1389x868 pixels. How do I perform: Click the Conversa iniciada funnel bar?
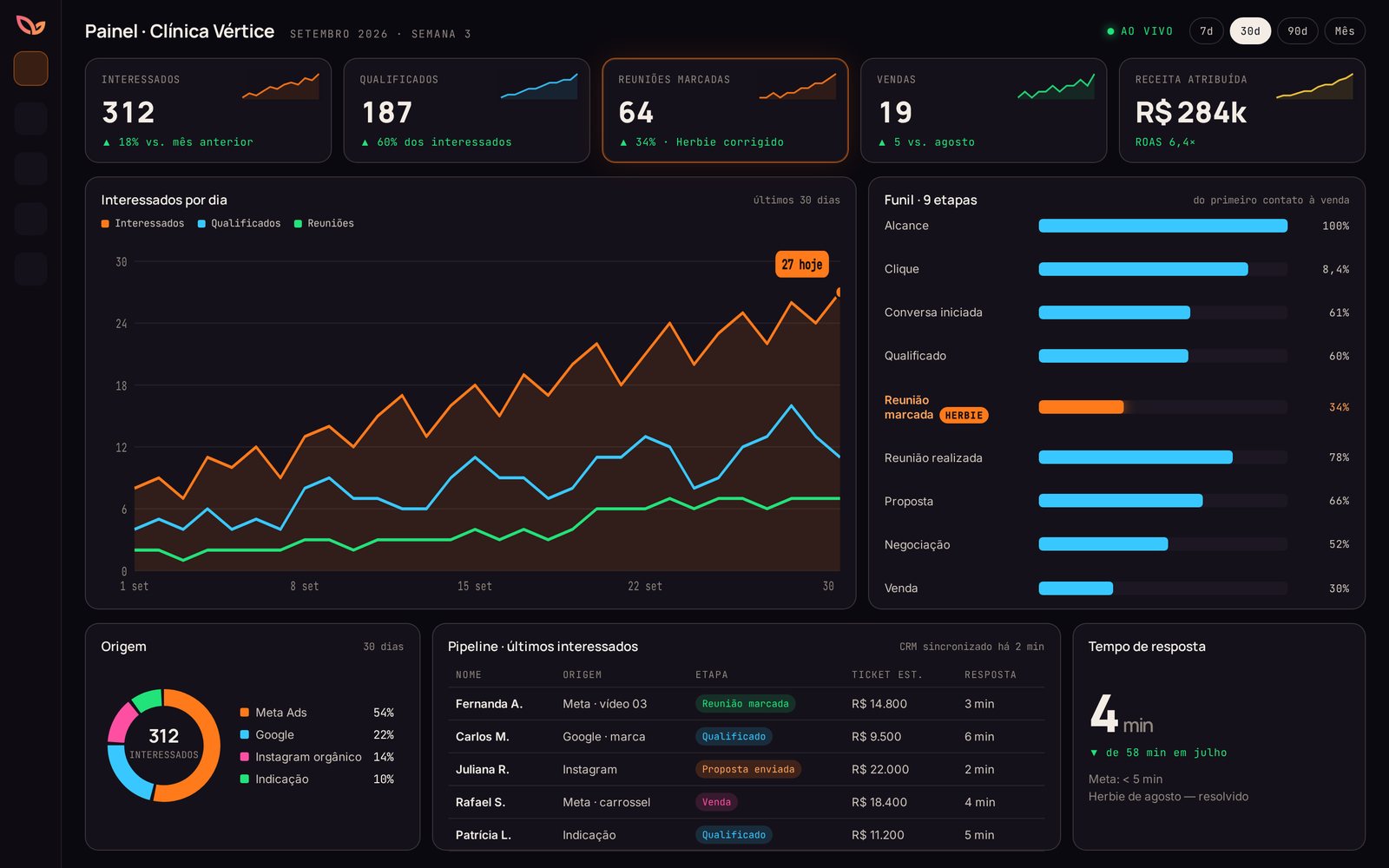[x=1115, y=312]
